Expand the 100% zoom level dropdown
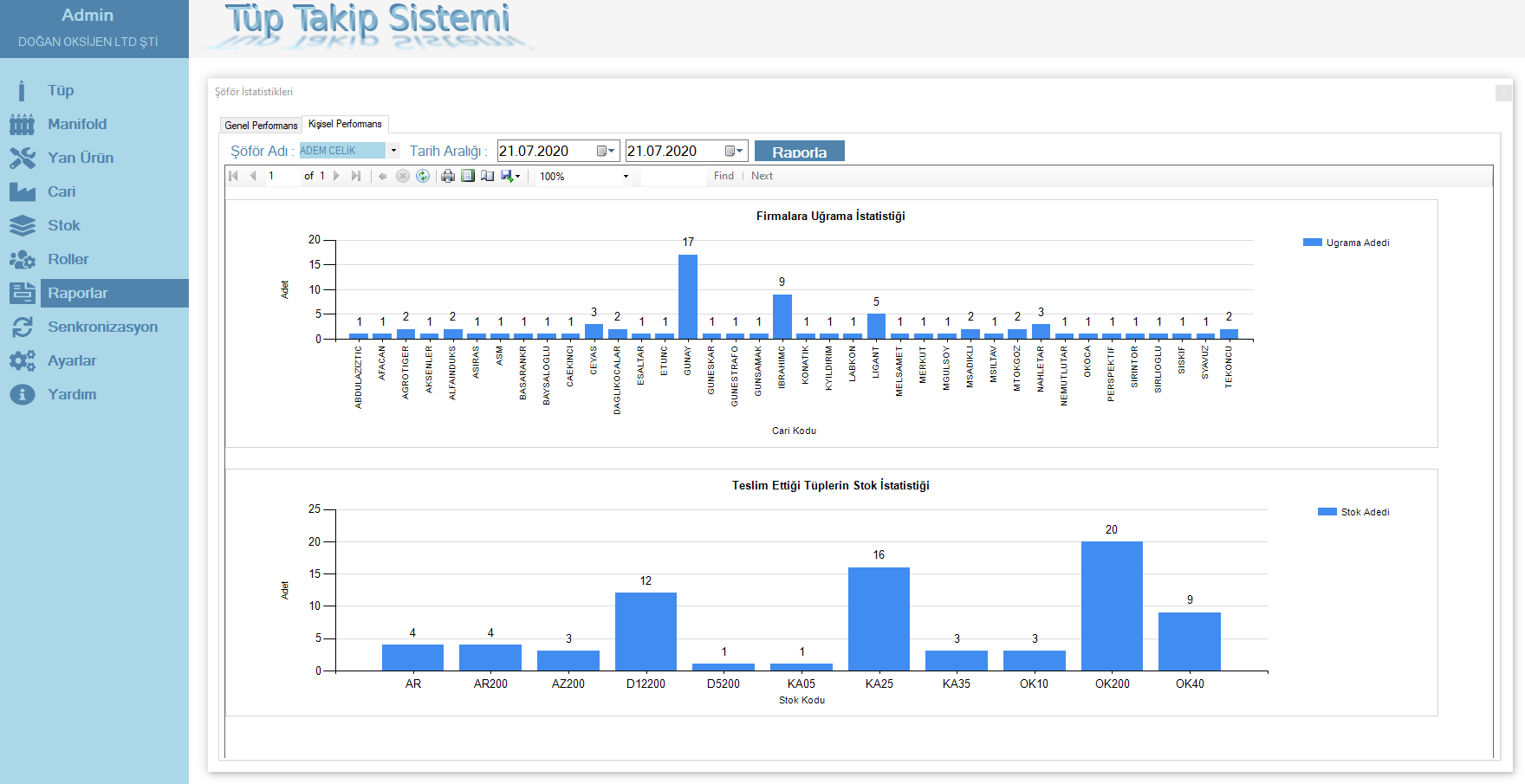 (626, 177)
